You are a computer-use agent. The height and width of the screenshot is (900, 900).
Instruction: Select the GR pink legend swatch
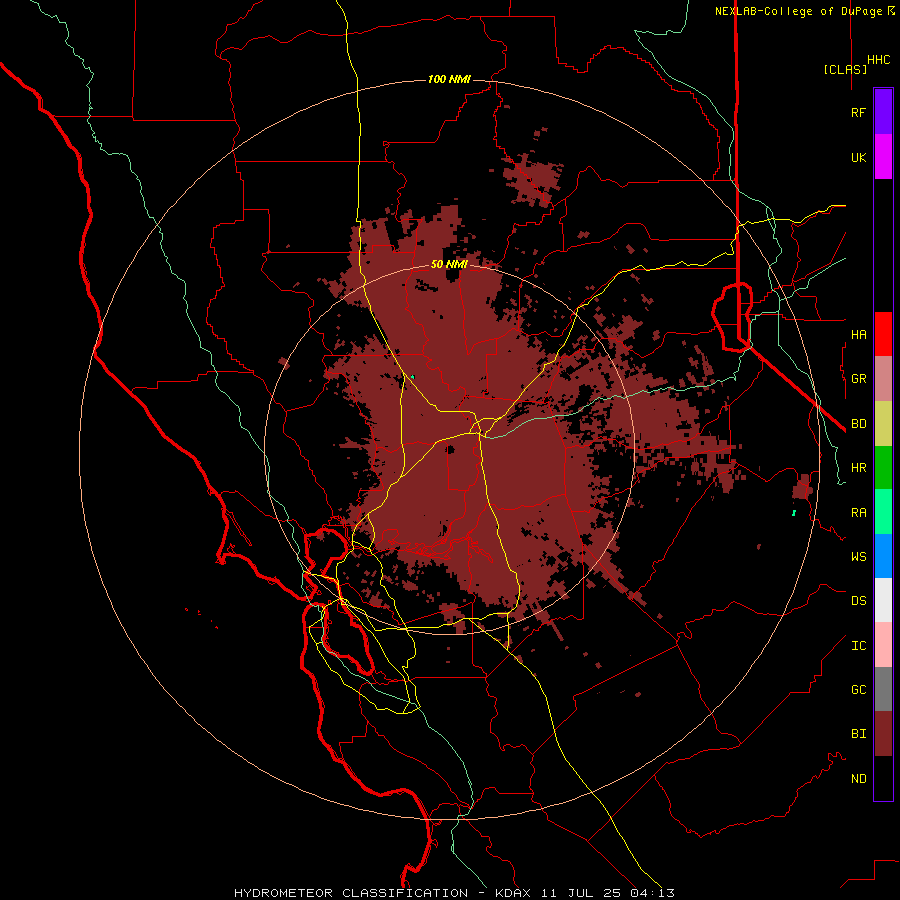tap(883, 379)
